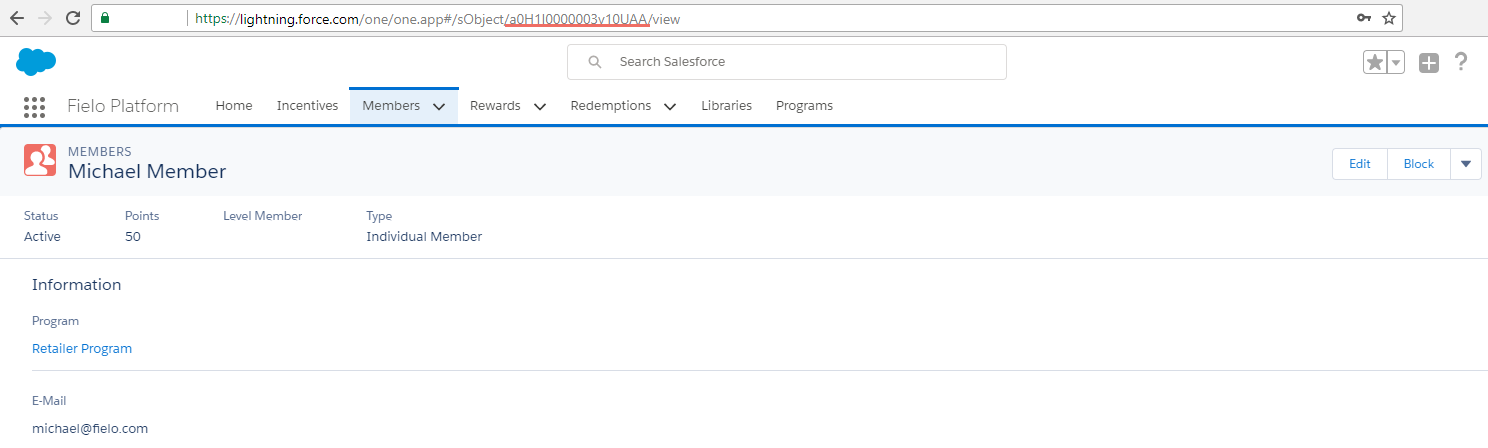
Task: Click the search magnifier icon
Action: click(595, 62)
